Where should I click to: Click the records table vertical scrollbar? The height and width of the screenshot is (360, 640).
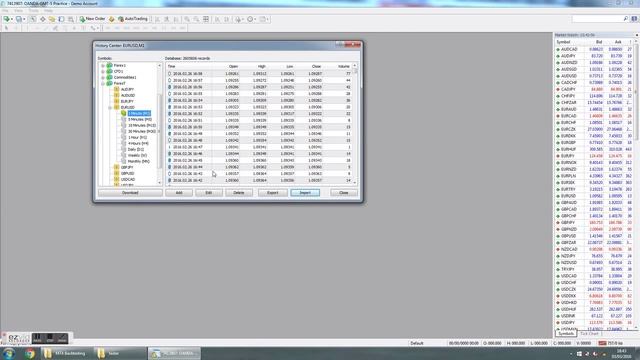click(x=355, y=124)
